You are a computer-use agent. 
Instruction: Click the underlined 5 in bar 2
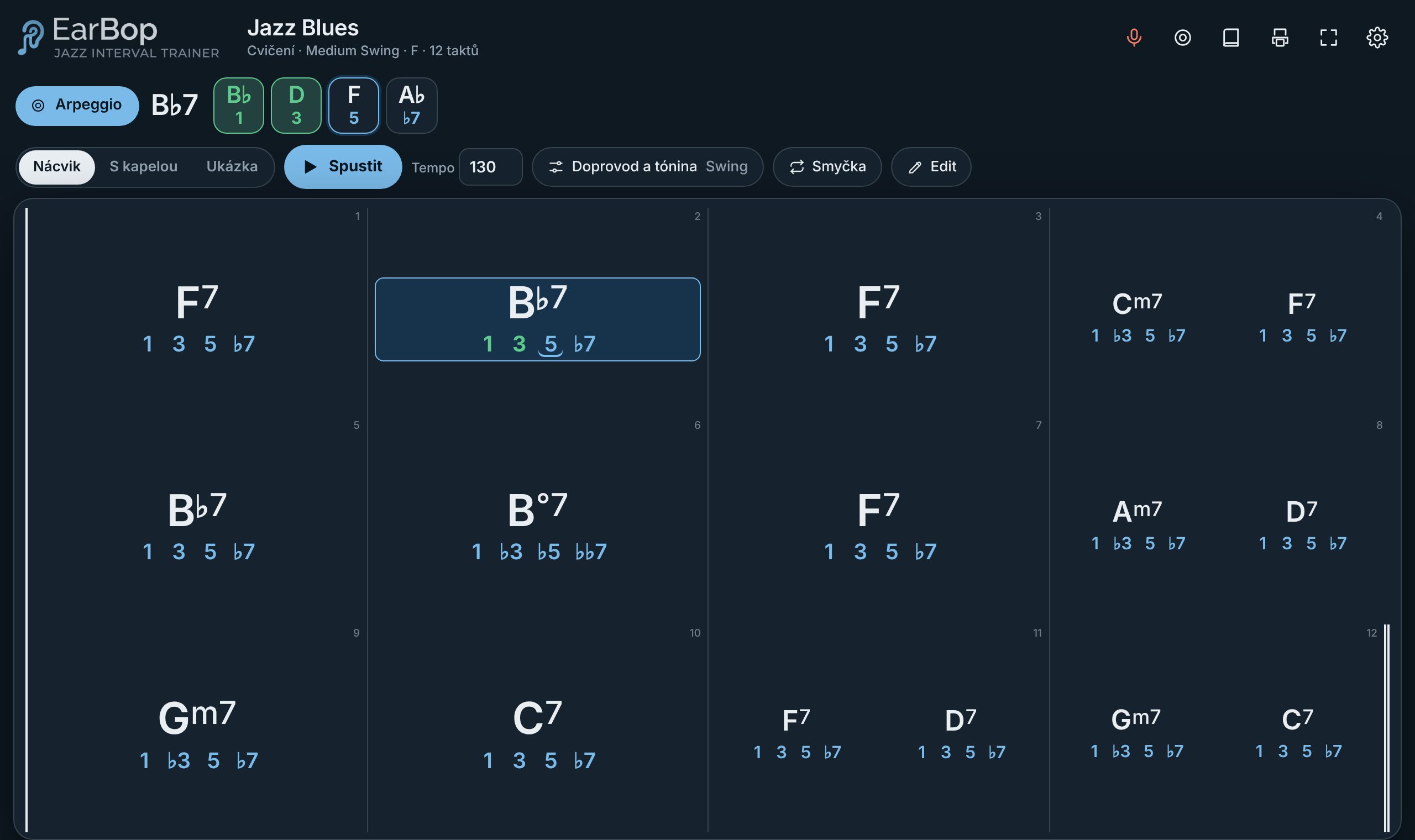[x=550, y=344]
